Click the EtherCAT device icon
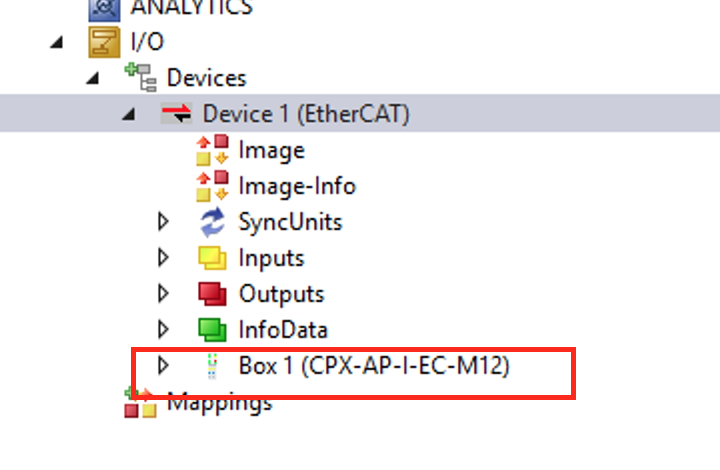This screenshot has height=470, width=720. tap(176, 113)
